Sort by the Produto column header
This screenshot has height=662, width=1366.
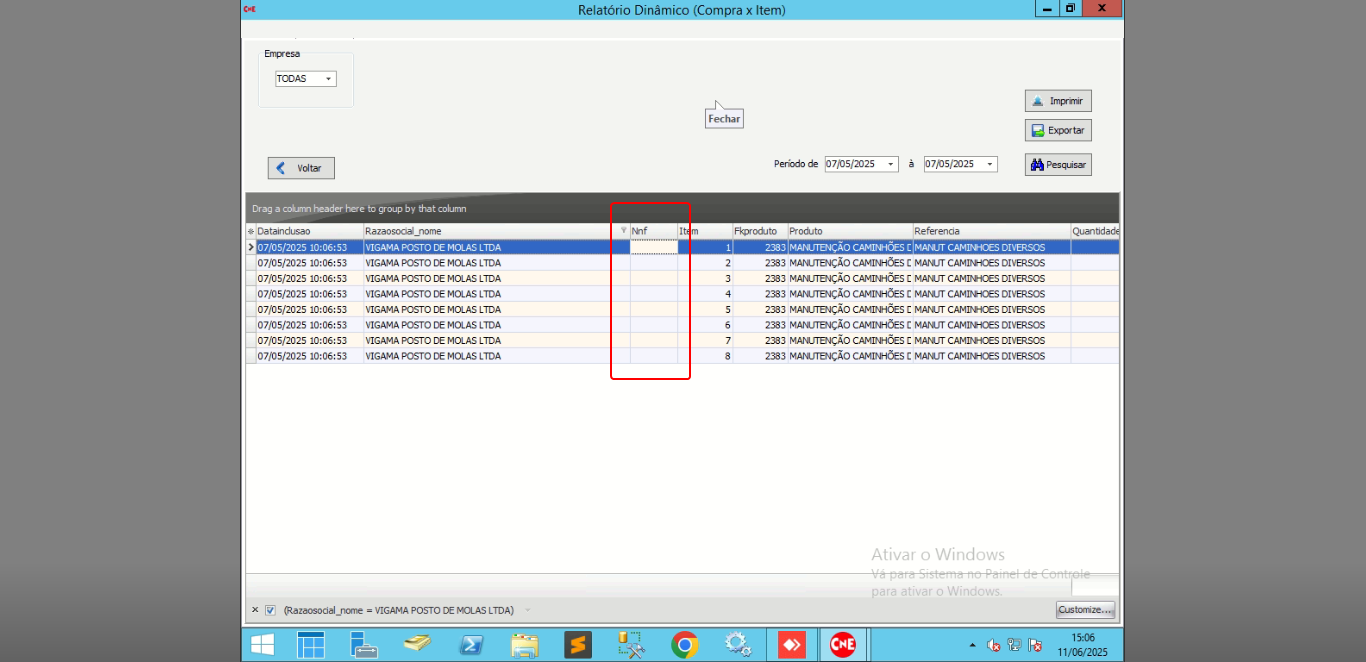(x=848, y=231)
